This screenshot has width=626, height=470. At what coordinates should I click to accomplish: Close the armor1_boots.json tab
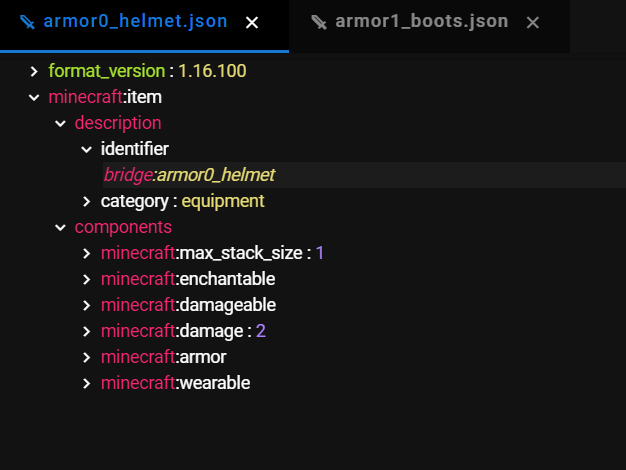(533, 22)
